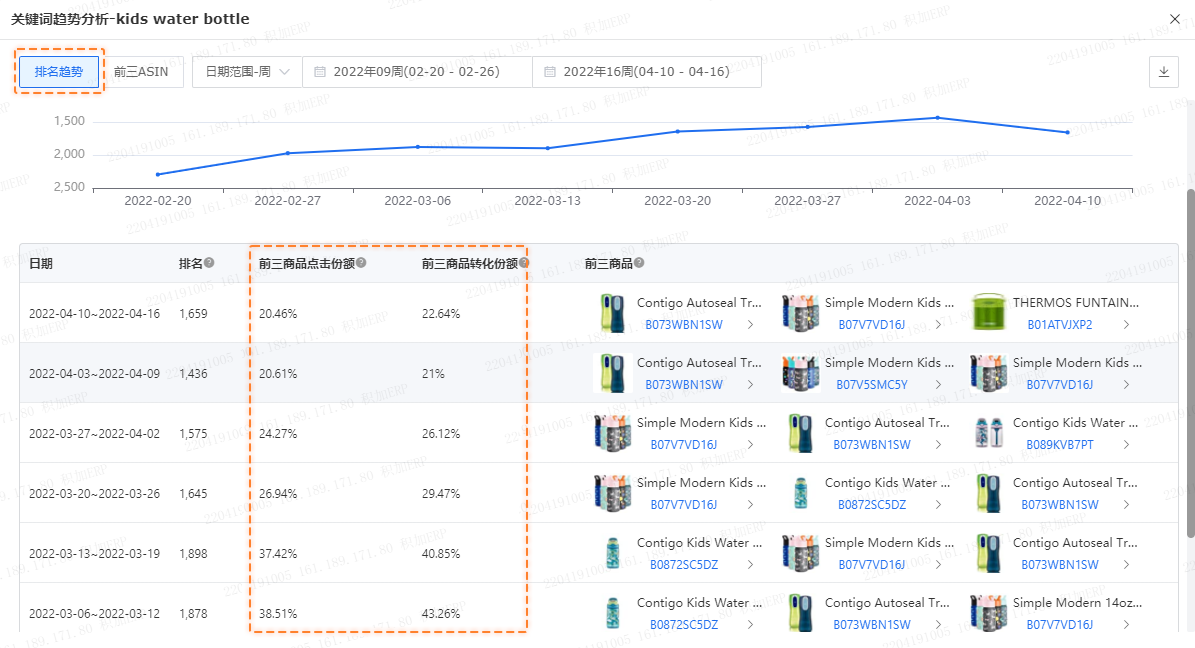Click conversion-share value 29.47%
This screenshot has height=648, width=1195.
[x=441, y=494]
